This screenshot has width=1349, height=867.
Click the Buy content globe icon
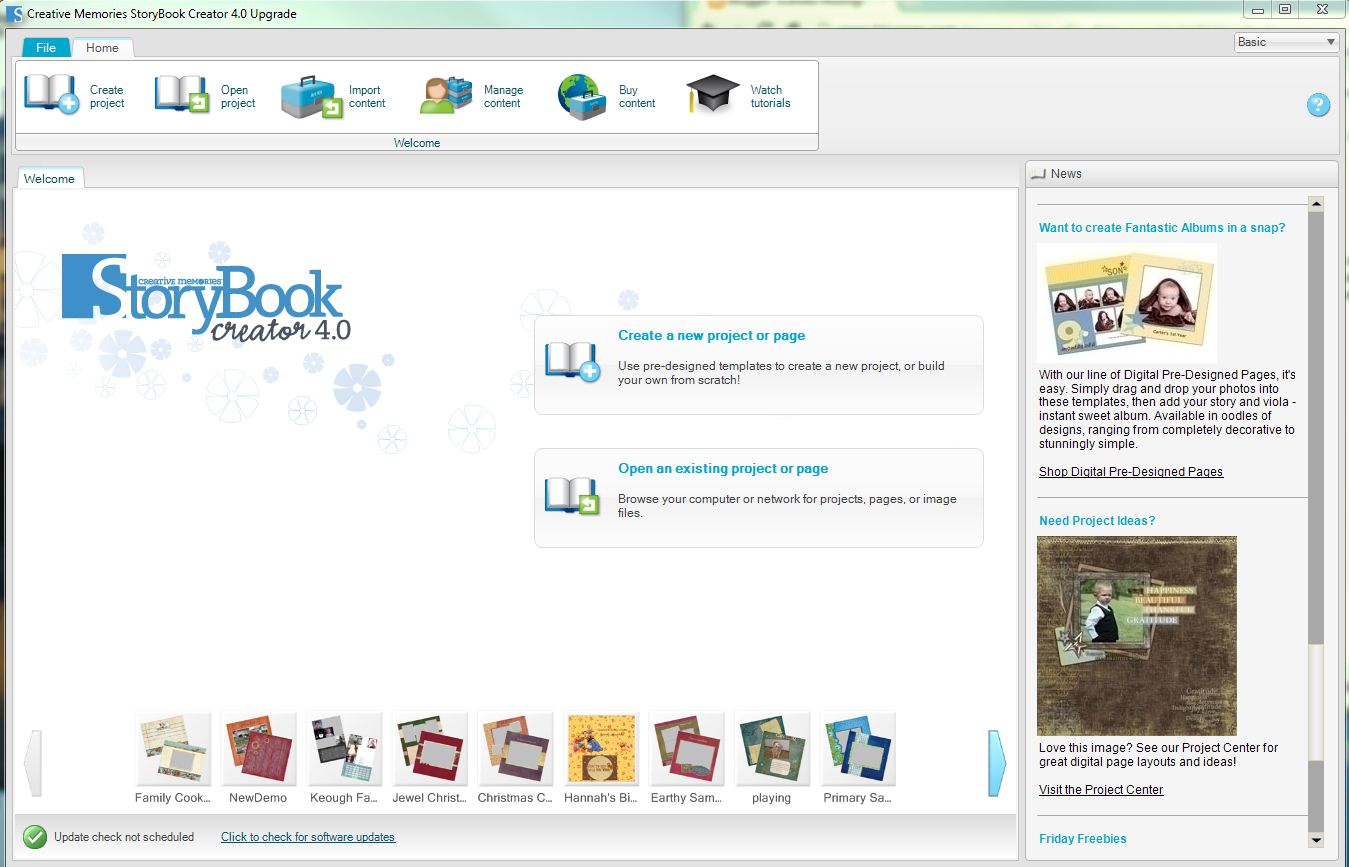point(582,97)
